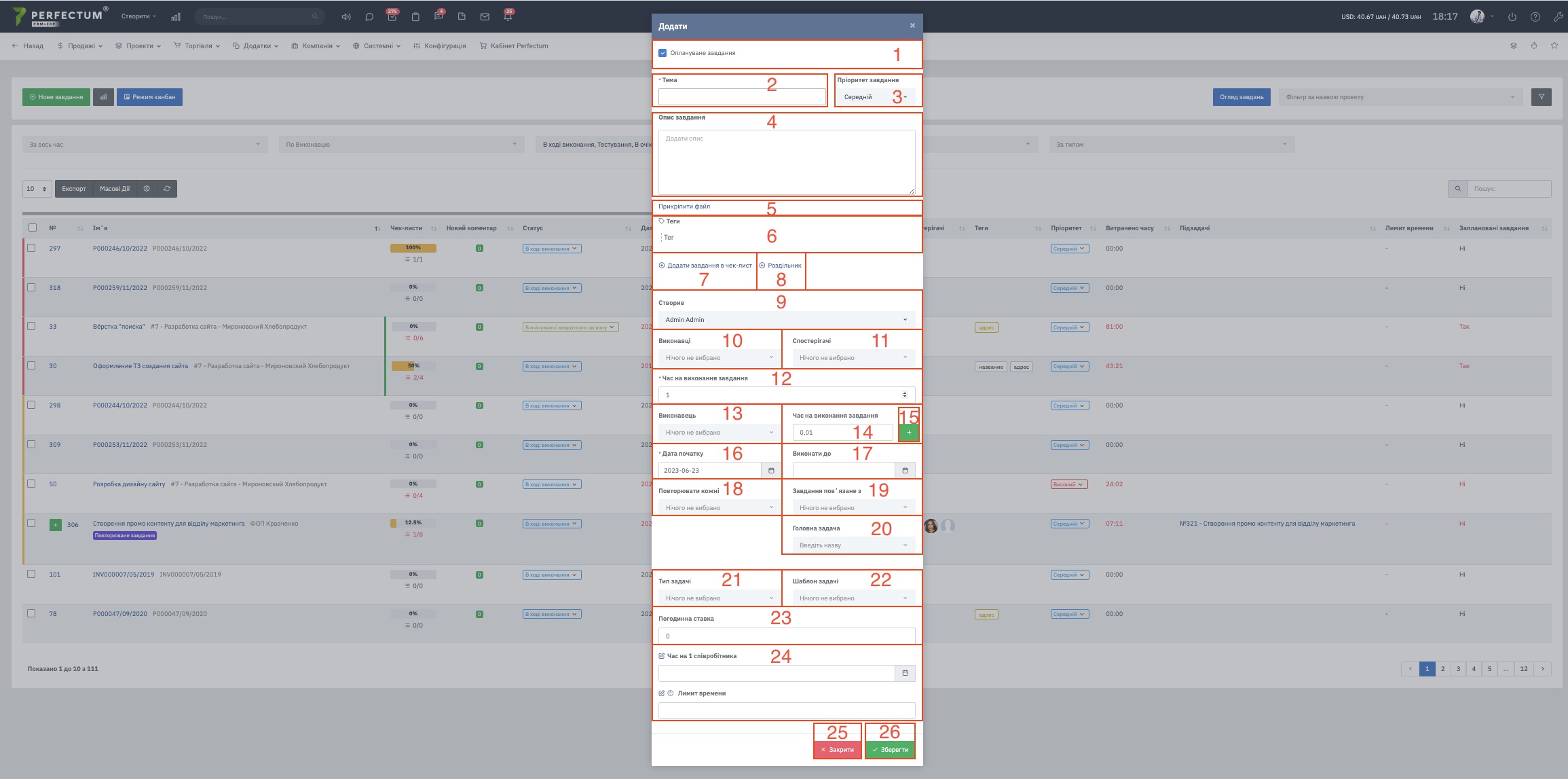Open the Проекти menu
This screenshot has height=779, width=1568.
click(138, 46)
